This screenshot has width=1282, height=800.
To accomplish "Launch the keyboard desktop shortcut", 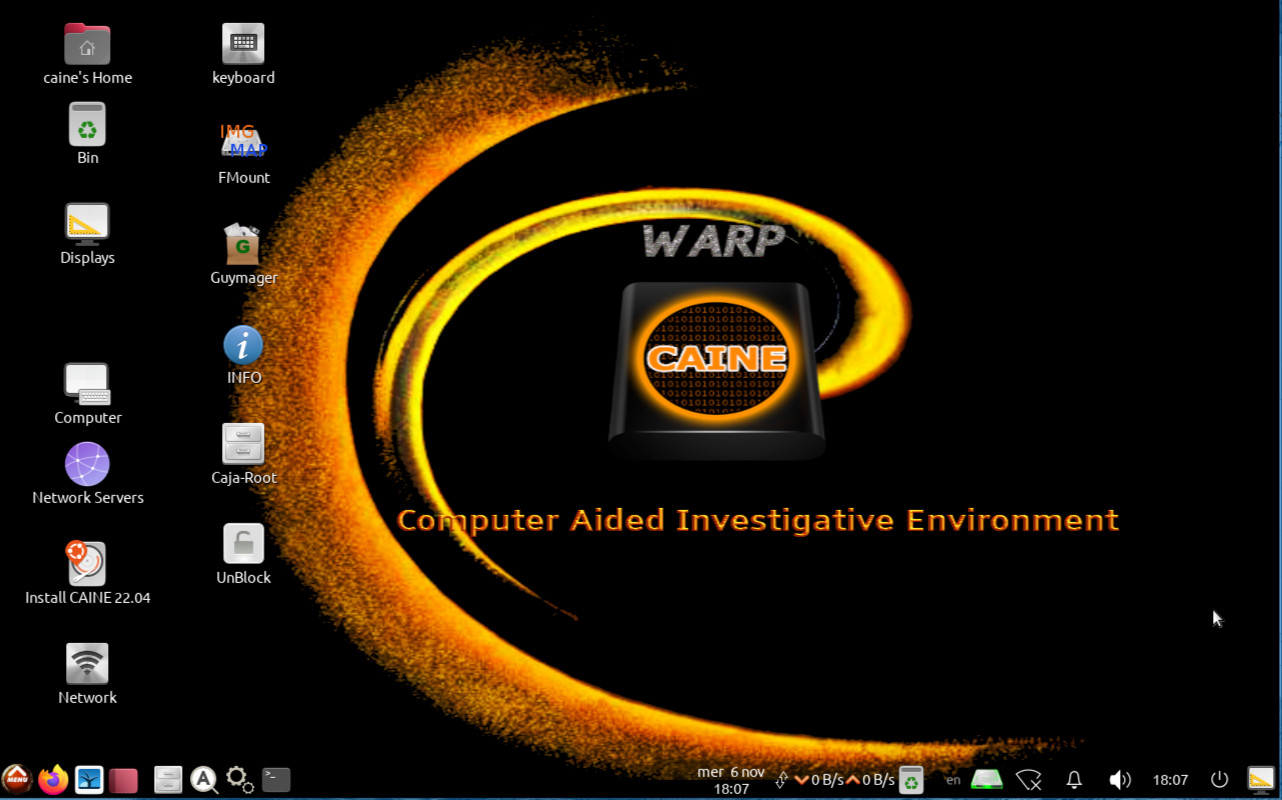I will (243, 44).
